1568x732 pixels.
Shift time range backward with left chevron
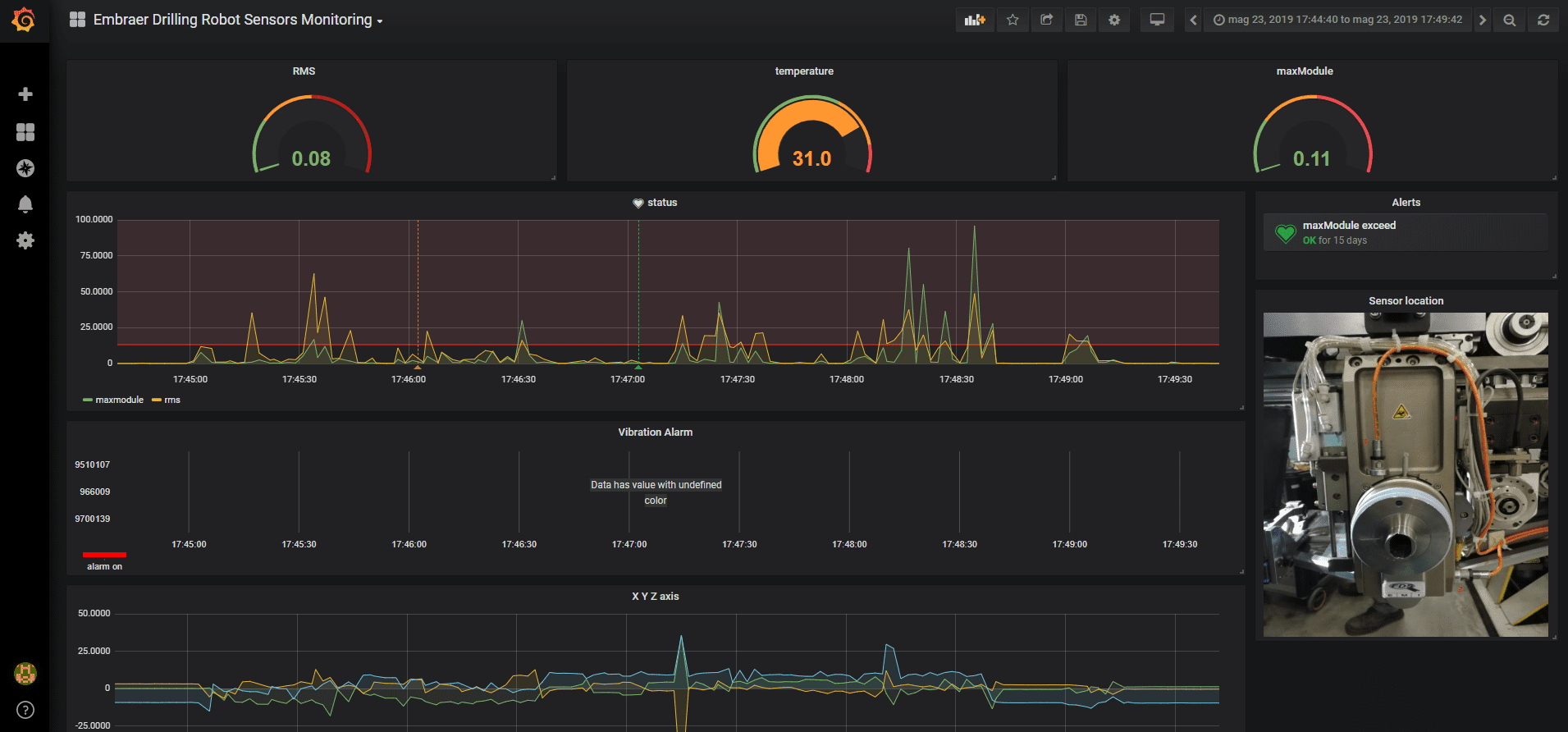(x=1193, y=20)
